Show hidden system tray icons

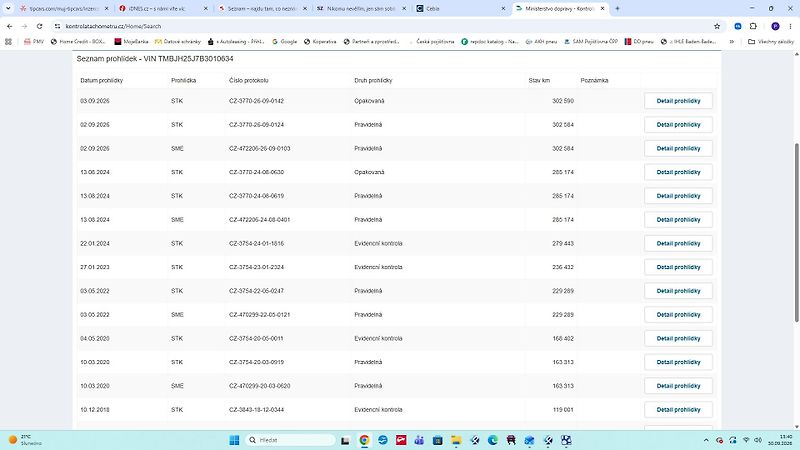706,440
